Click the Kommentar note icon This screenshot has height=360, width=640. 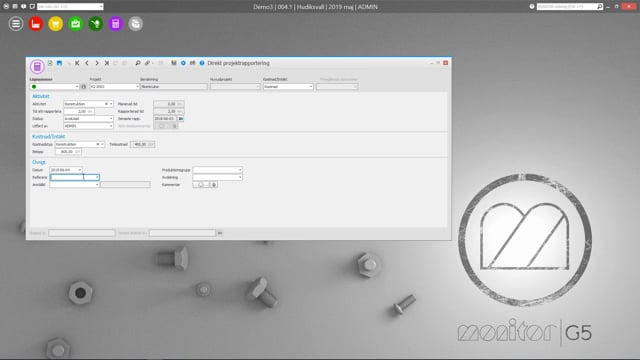pyautogui.click(x=201, y=185)
